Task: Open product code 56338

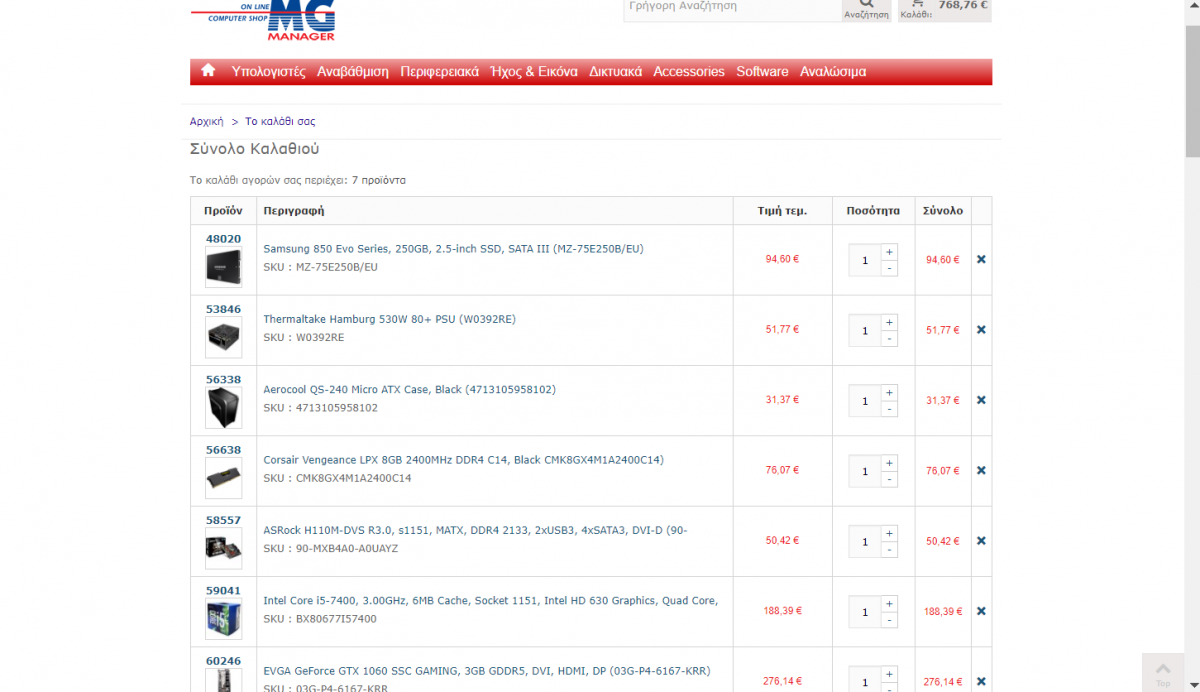Action: [223, 380]
